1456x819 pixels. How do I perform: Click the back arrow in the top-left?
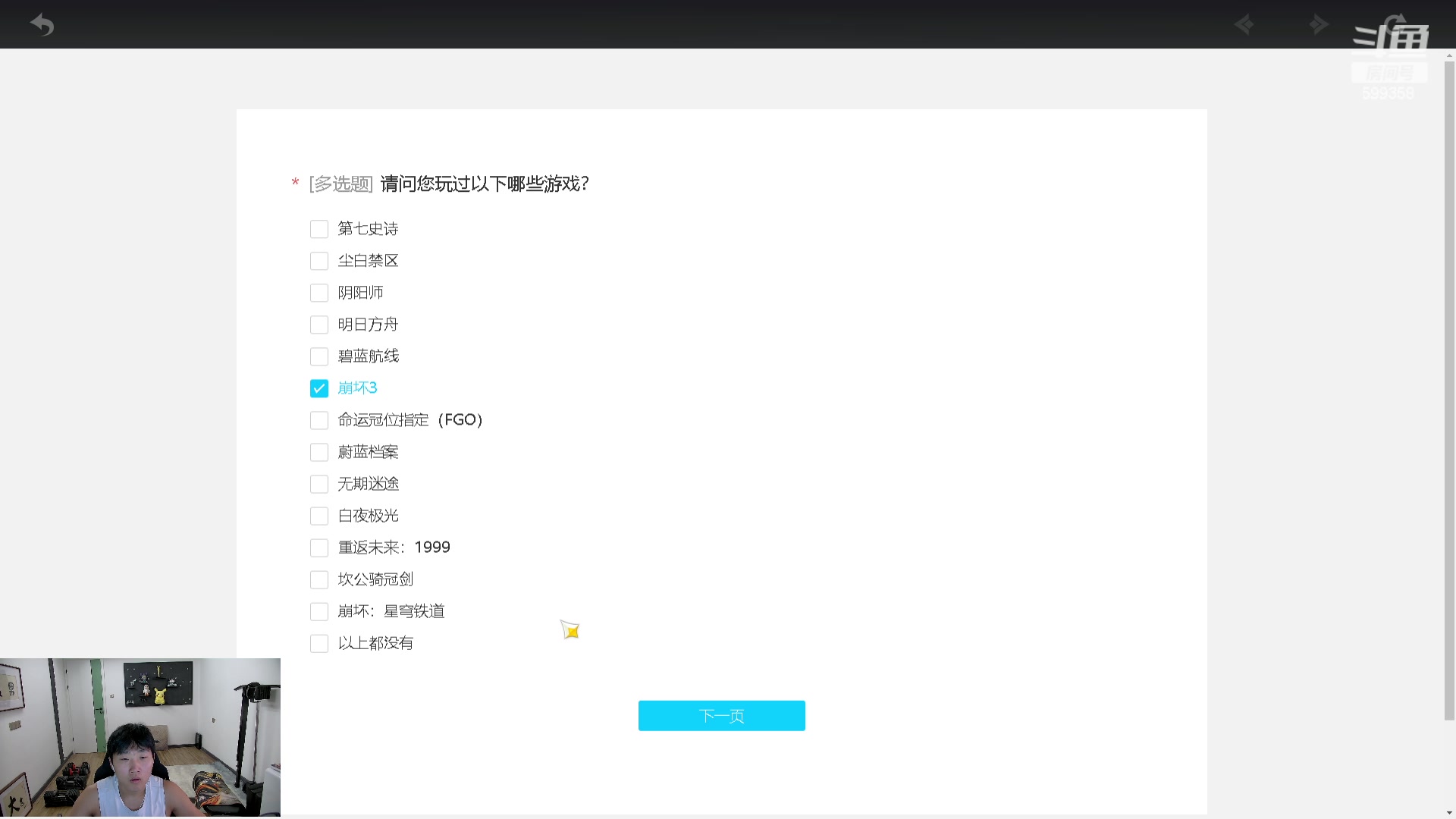click(42, 25)
